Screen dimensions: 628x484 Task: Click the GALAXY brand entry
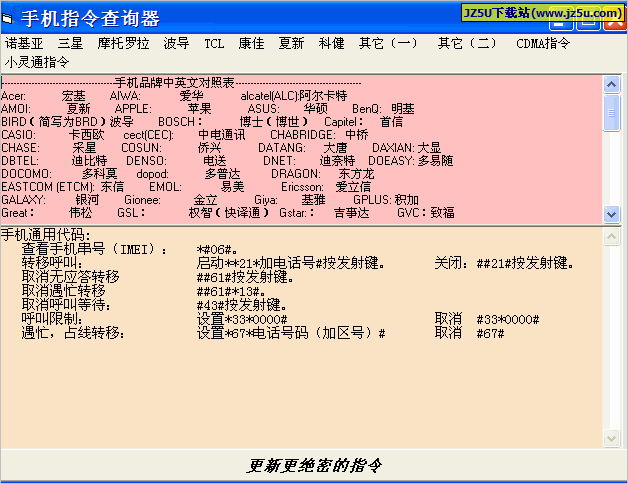pos(50,200)
